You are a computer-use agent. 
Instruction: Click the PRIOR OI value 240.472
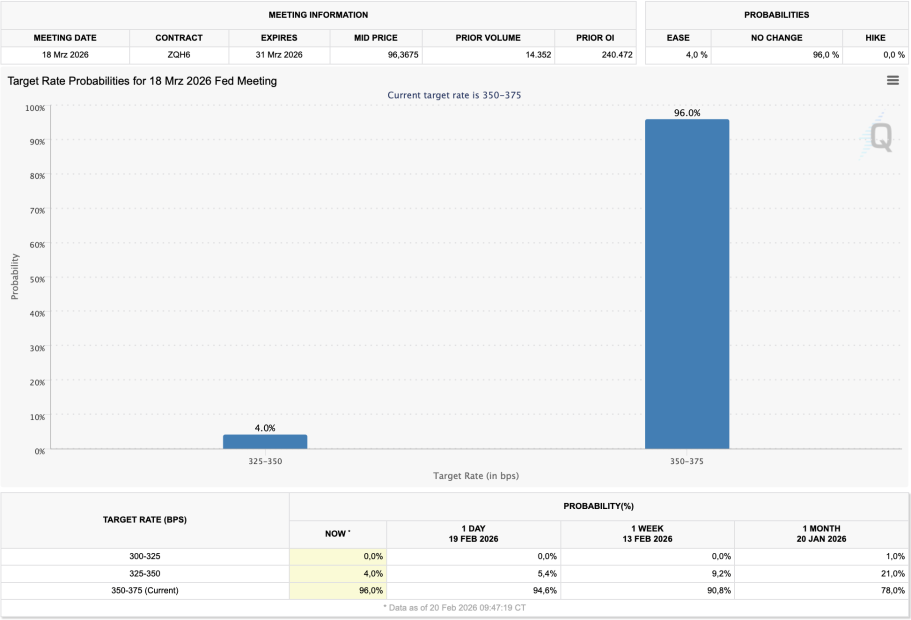point(616,55)
